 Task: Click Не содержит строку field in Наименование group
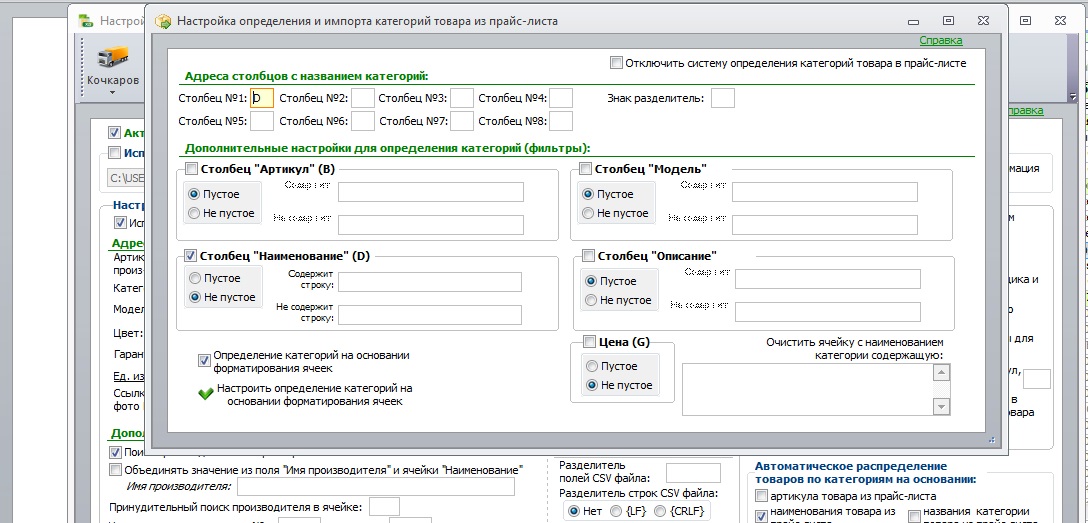point(430,315)
